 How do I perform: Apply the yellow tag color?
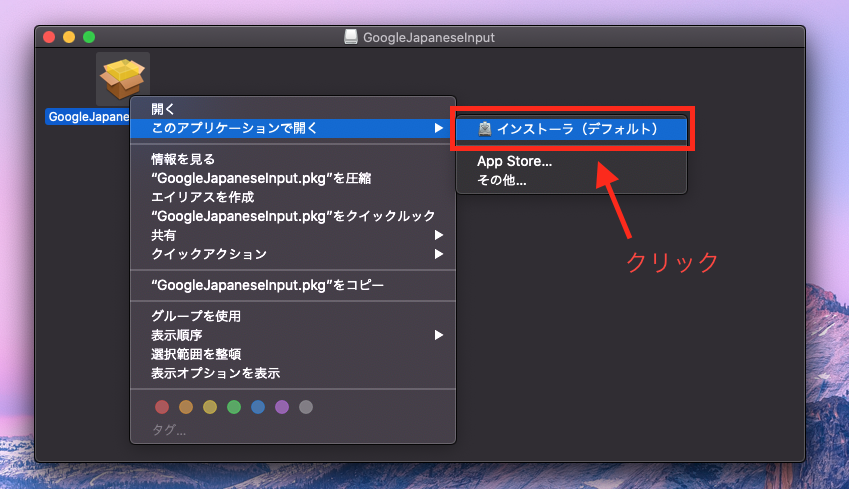tap(210, 407)
